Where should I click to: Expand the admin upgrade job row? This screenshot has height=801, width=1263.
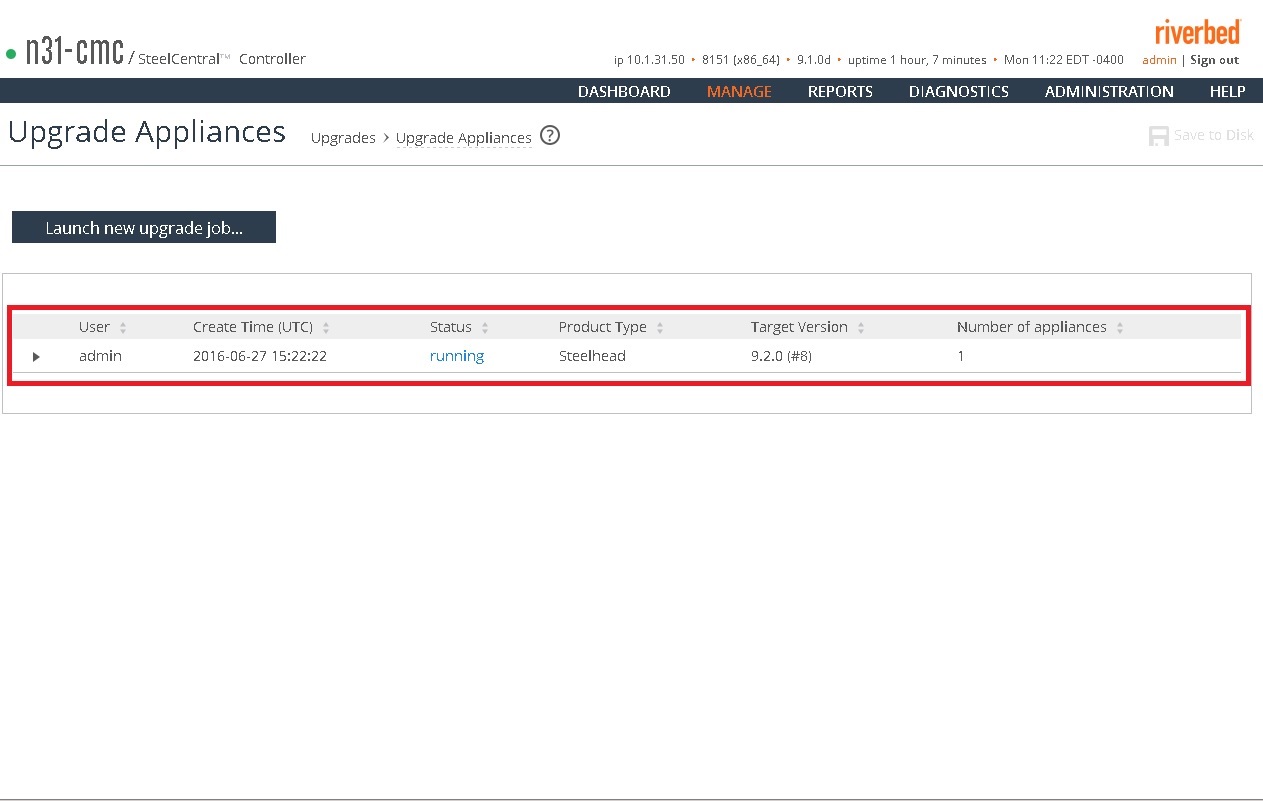point(36,357)
